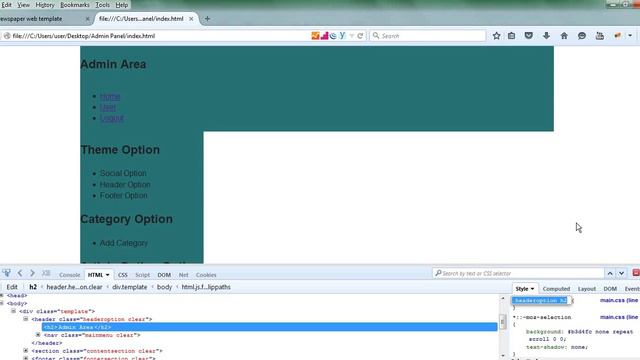Open the bookmarks list icon
This screenshot has width=640, height=360.
pos(511,36)
